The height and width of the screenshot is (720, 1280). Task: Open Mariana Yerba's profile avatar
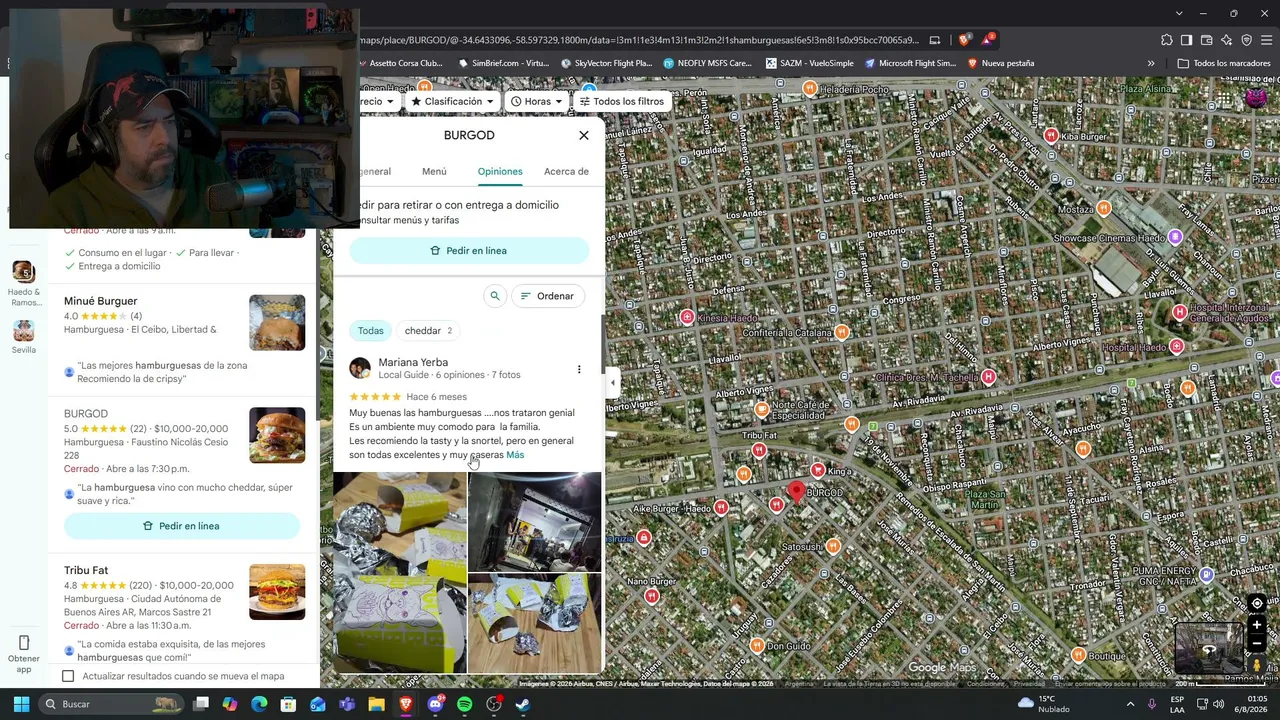click(360, 368)
